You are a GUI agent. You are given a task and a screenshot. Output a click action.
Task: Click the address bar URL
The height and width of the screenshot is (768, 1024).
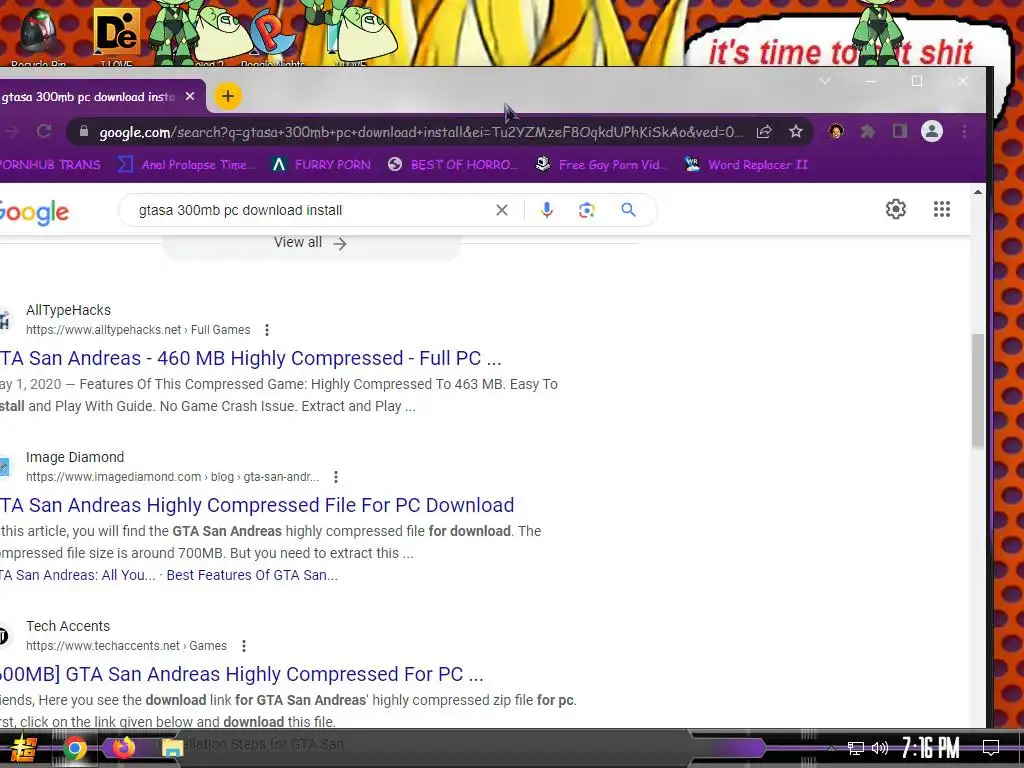pos(421,133)
